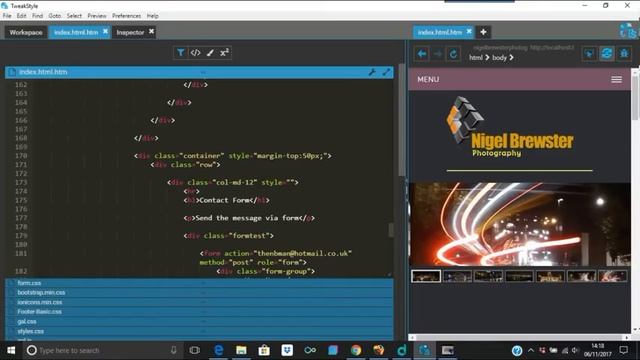Toggle the filter funnel icon in editor toolbar
The width and height of the screenshot is (640, 360).
pos(180,53)
